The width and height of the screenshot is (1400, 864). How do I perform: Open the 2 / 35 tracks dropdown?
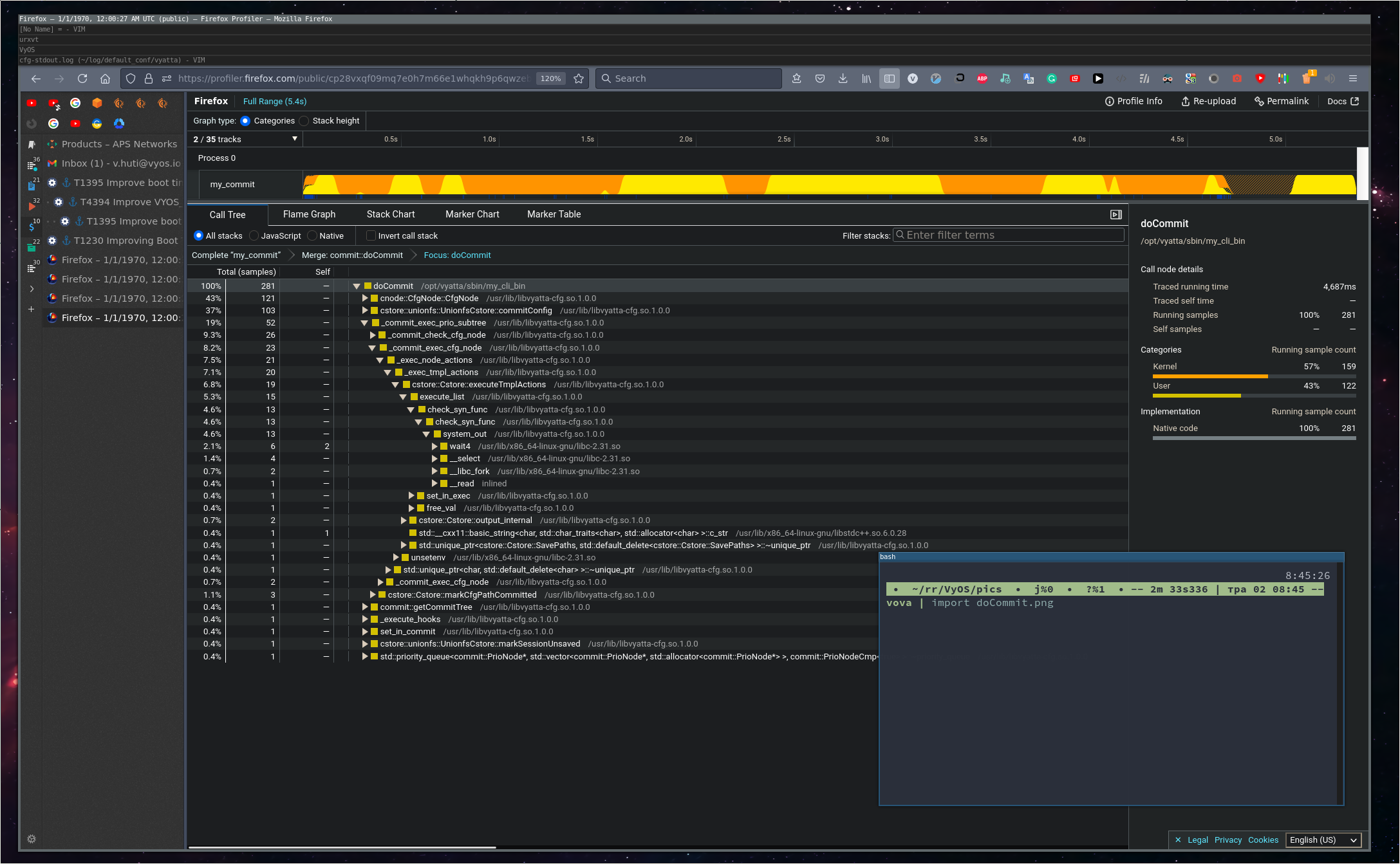click(x=246, y=140)
